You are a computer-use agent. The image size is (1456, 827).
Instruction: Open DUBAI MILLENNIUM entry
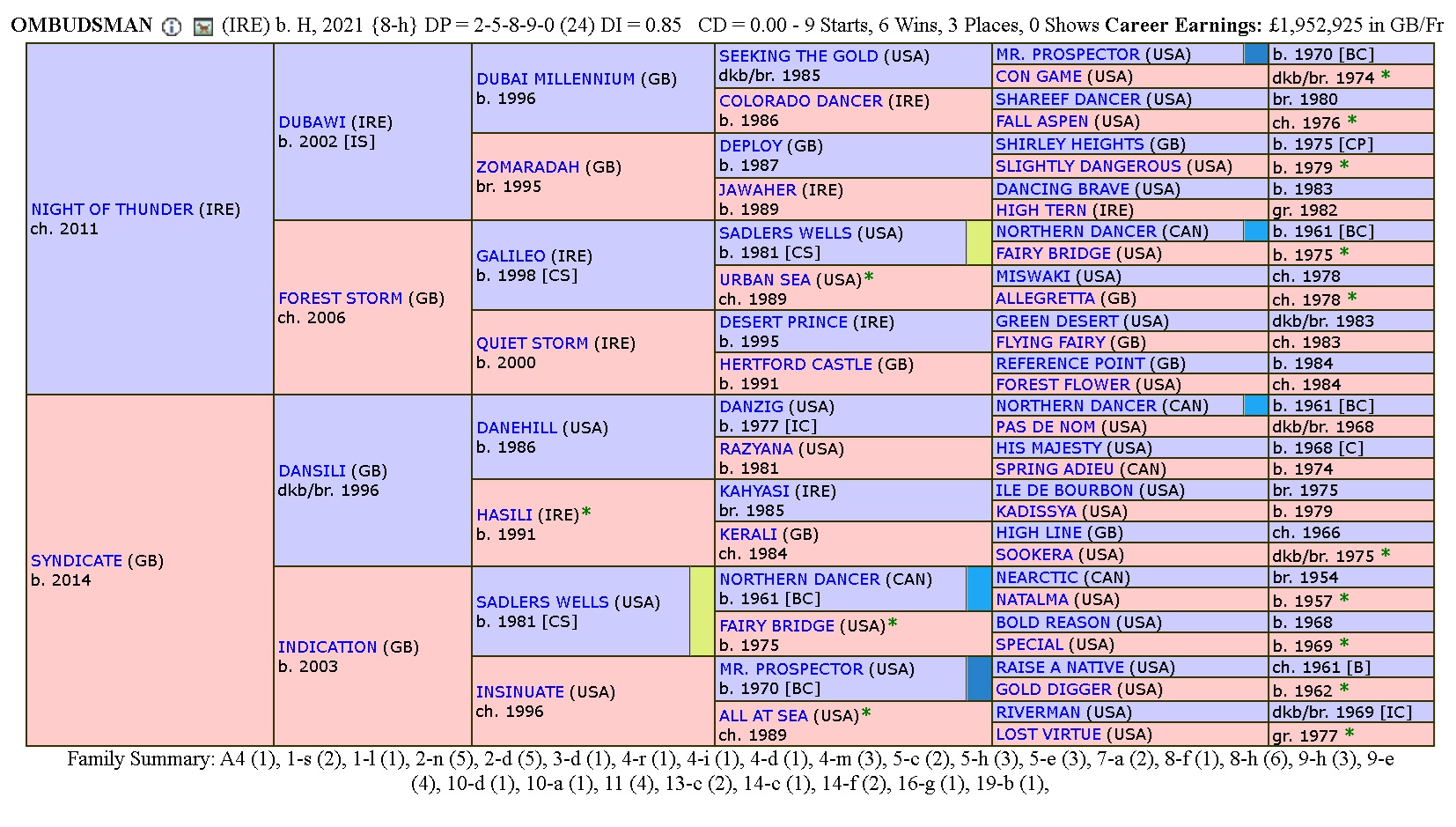point(555,79)
